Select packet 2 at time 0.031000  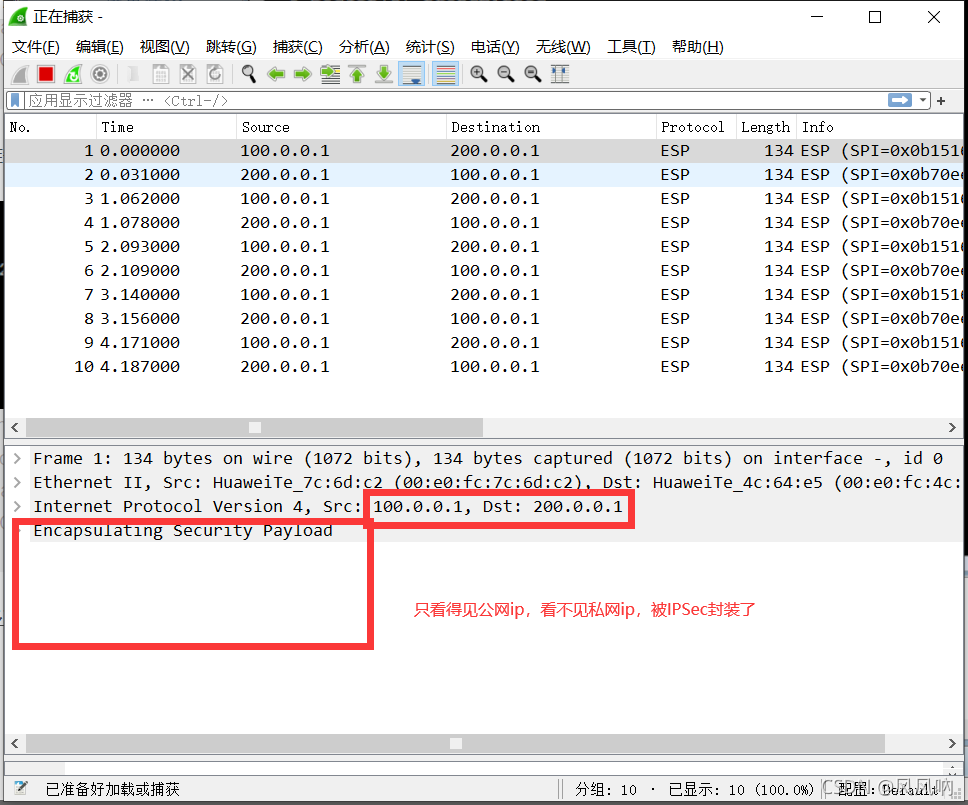[x=484, y=175]
